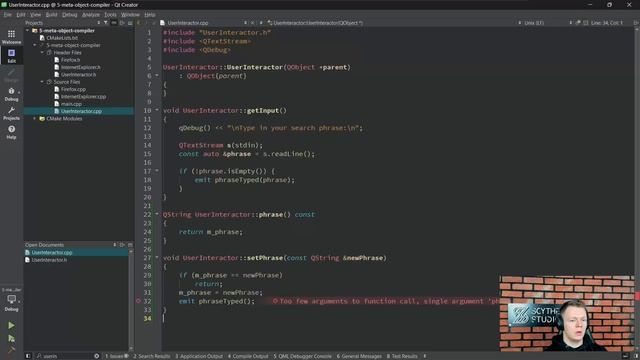The width and height of the screenshot is (640, 360).
Task: Toggle the left sidebar icon in status bar
Action: [28, 356]
